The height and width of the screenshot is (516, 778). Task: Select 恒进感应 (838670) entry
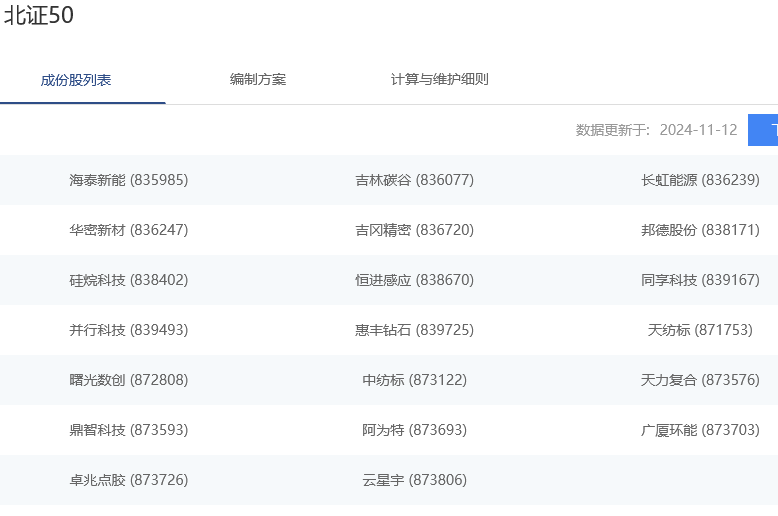(414, 280)
